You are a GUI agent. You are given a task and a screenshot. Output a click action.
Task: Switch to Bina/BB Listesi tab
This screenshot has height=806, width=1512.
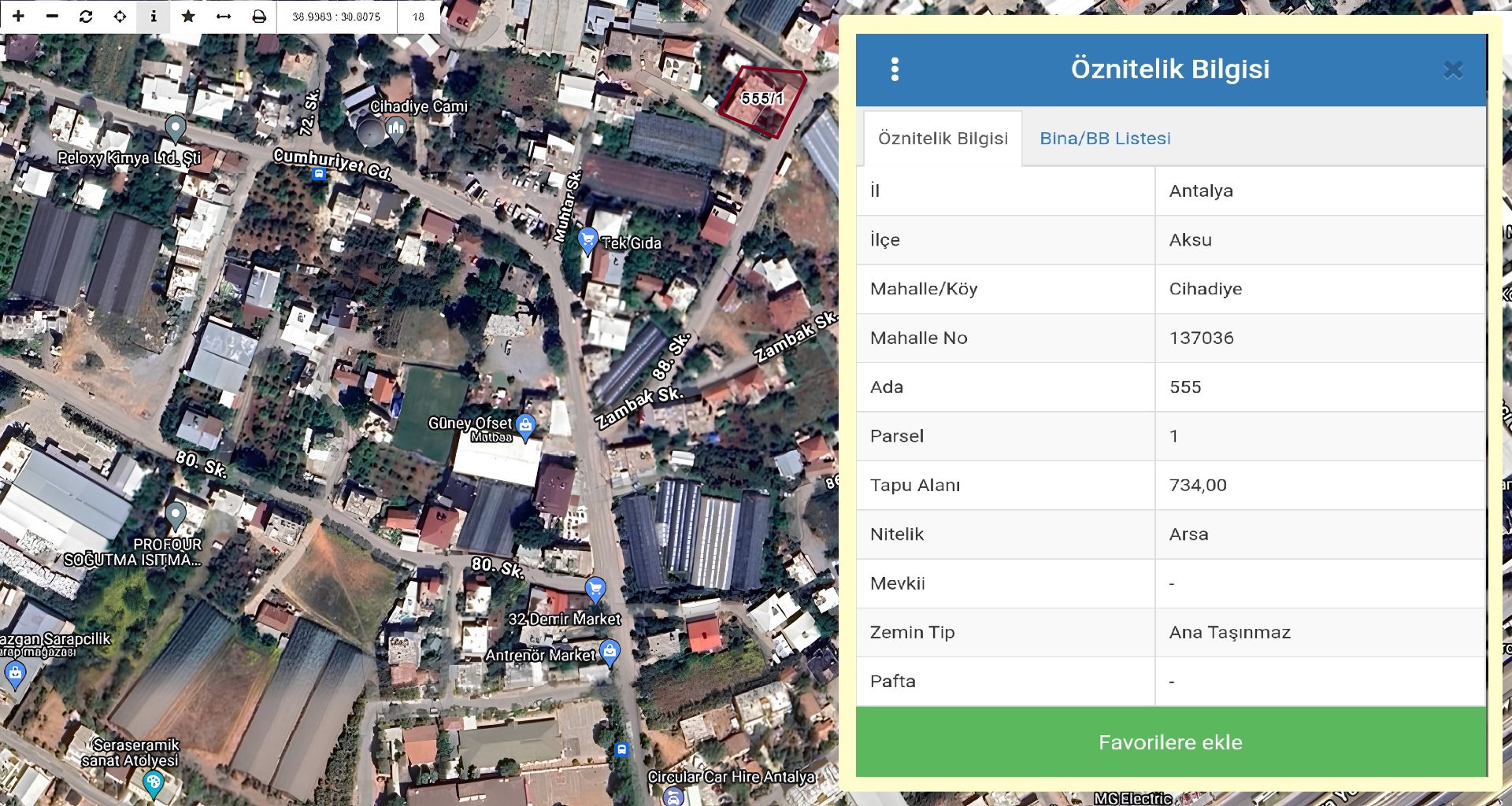pos(1105,139)
